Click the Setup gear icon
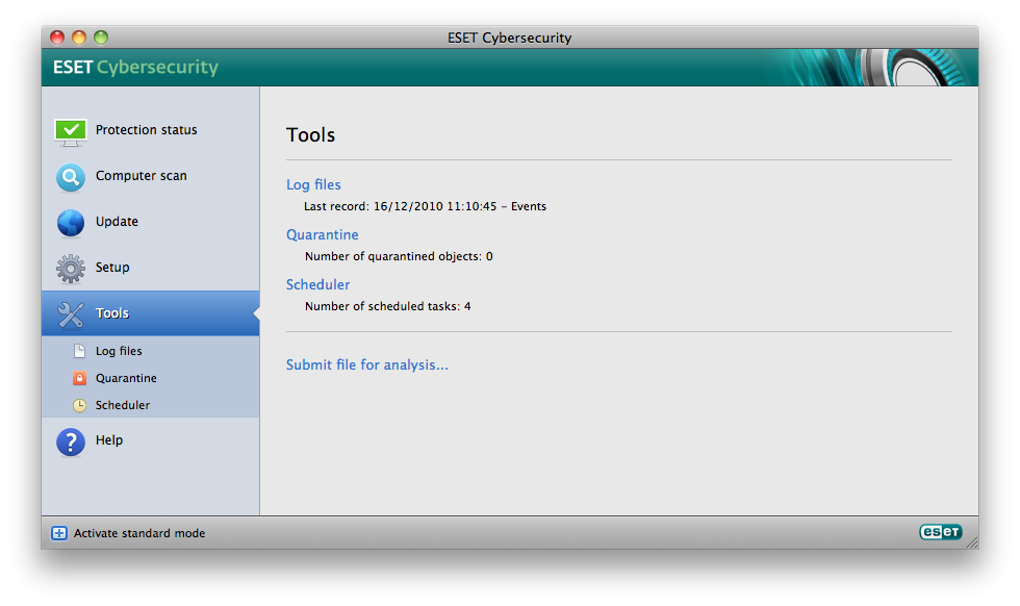 [x=70, y=269]
